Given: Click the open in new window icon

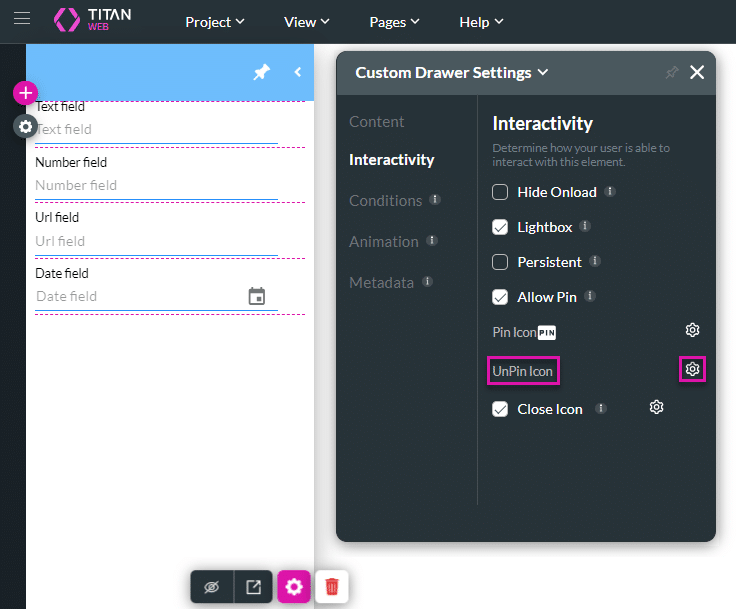Looking at the screenshot, I should [x=254, y=587].
